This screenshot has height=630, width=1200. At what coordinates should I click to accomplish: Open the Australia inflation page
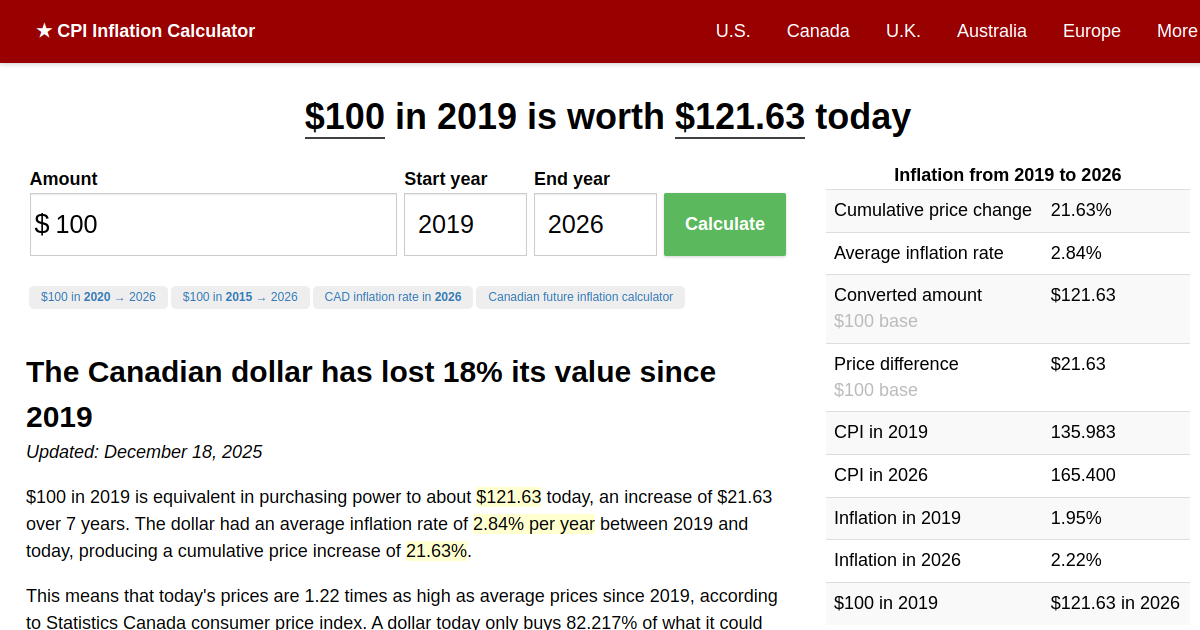point(991,31)
